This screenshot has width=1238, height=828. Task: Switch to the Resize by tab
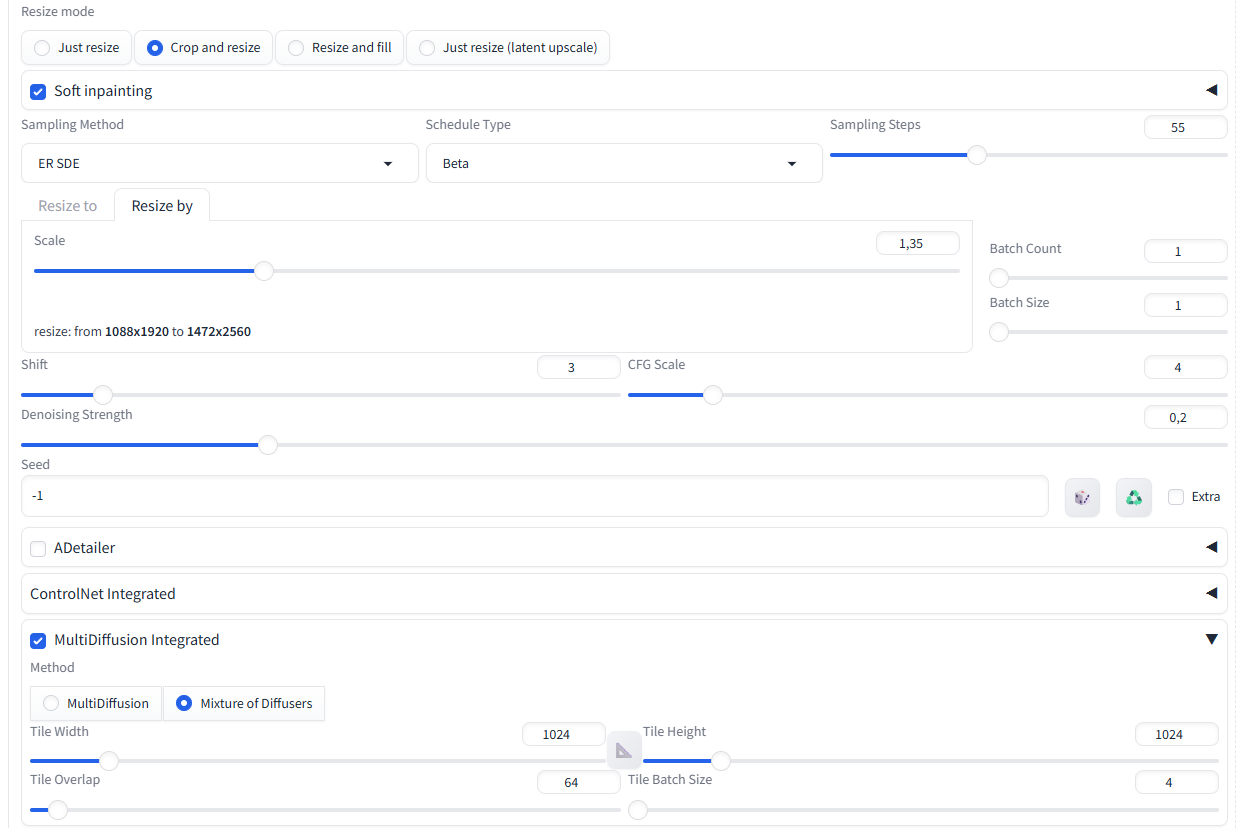[x=162, y=205]
